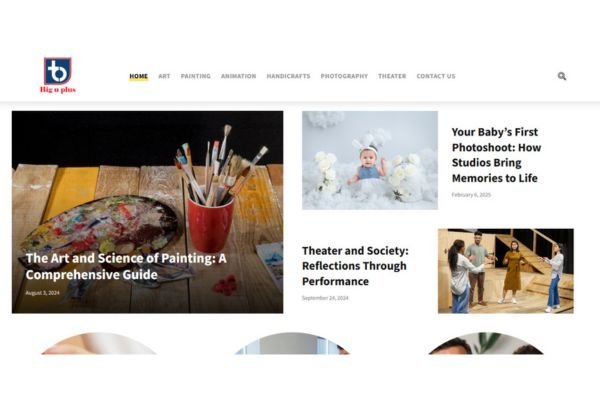
Task: Click the baby photoshoot thumbnail image
Action: tap(370, 160)
